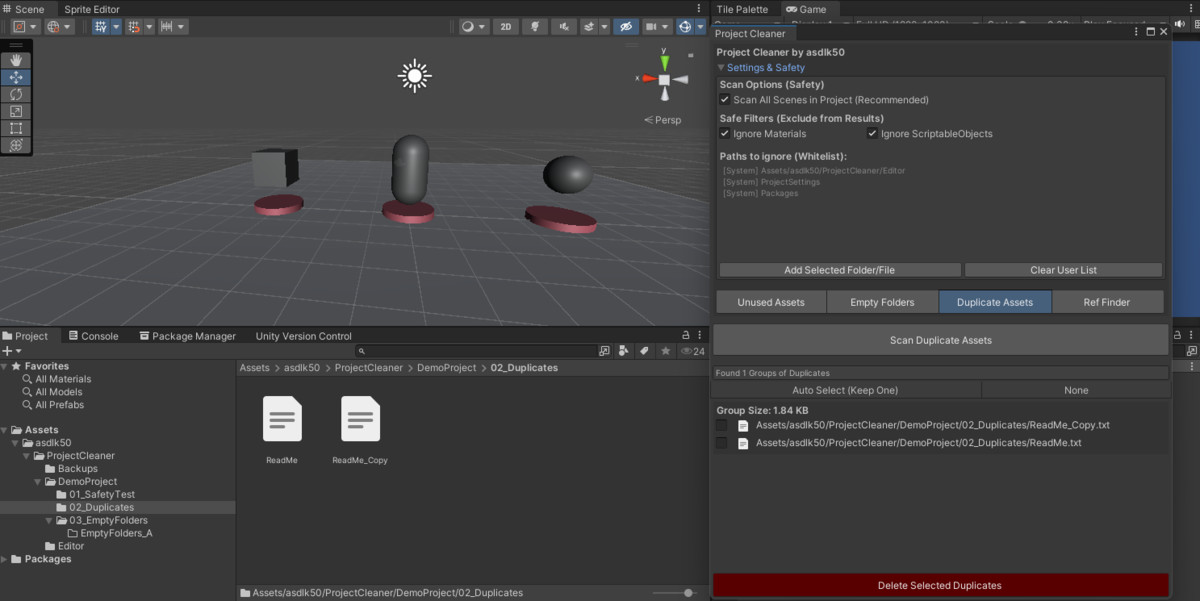Select the Move tool in Scene toolbar
The image size is (1200, 601).
[16, 77]
